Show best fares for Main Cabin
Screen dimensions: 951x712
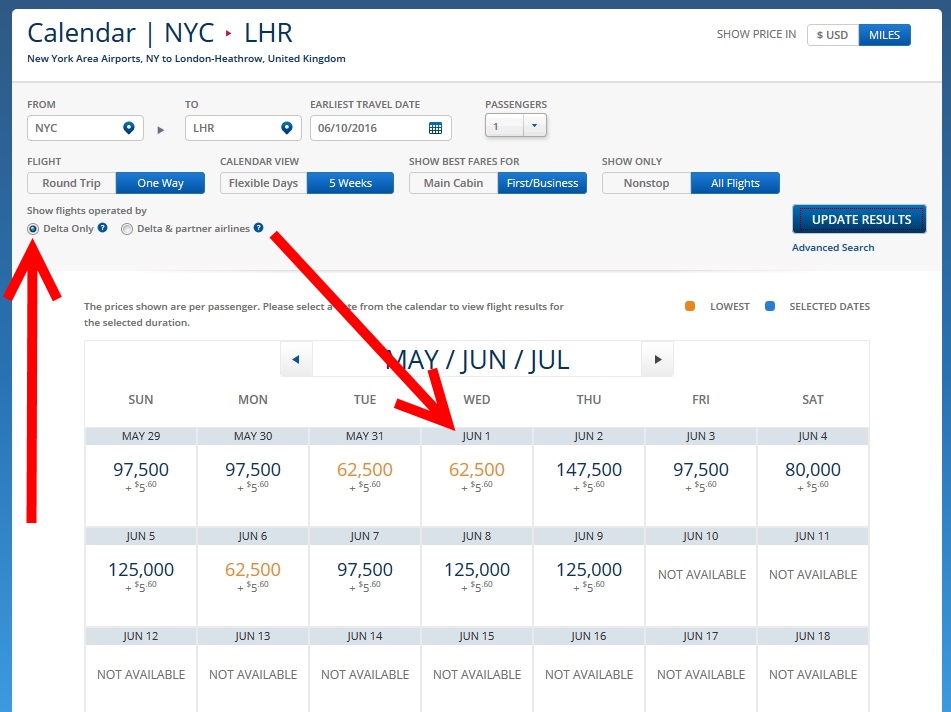(x=452, y=183)
